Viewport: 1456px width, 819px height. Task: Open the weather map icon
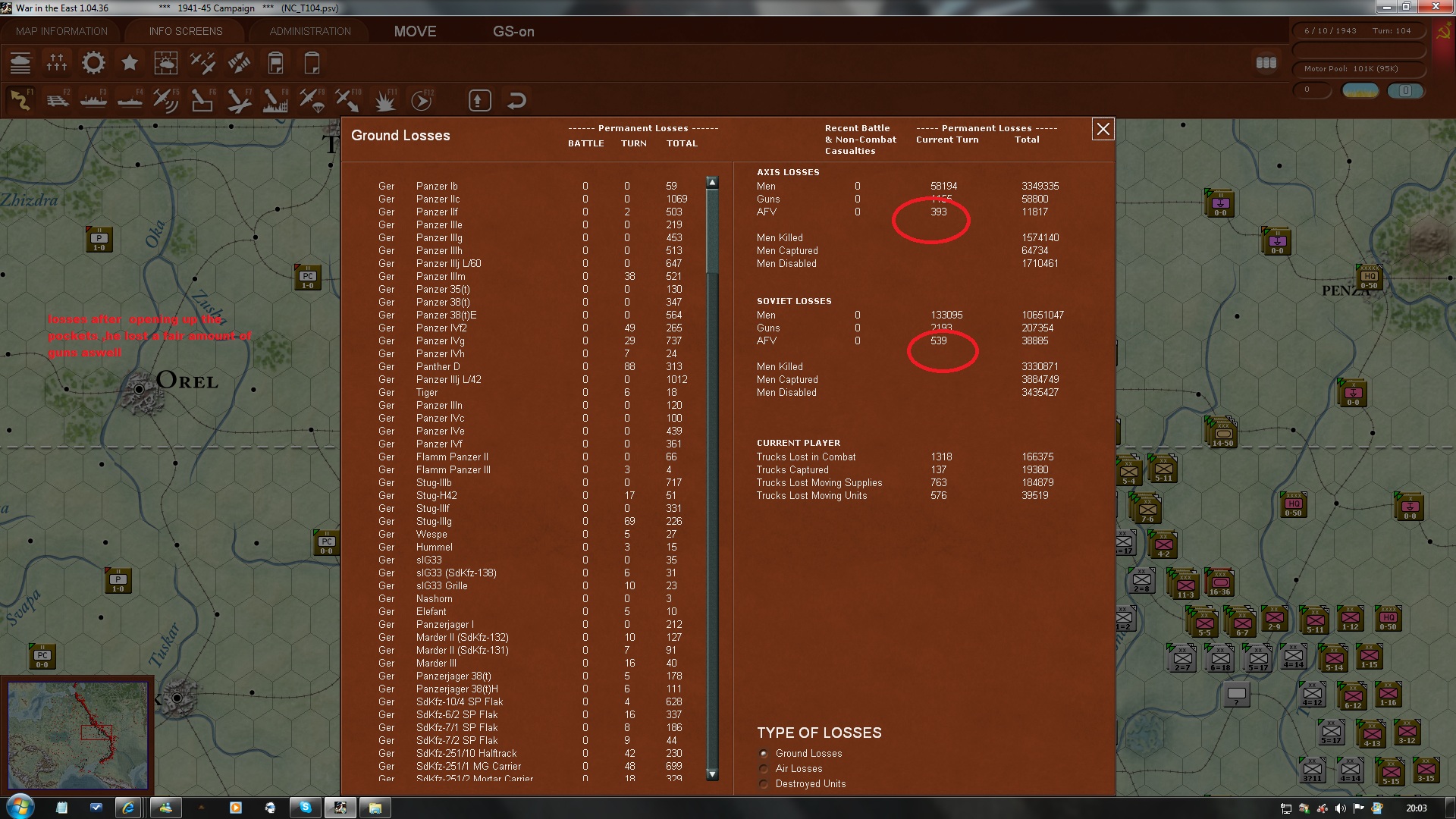[165, 63]
